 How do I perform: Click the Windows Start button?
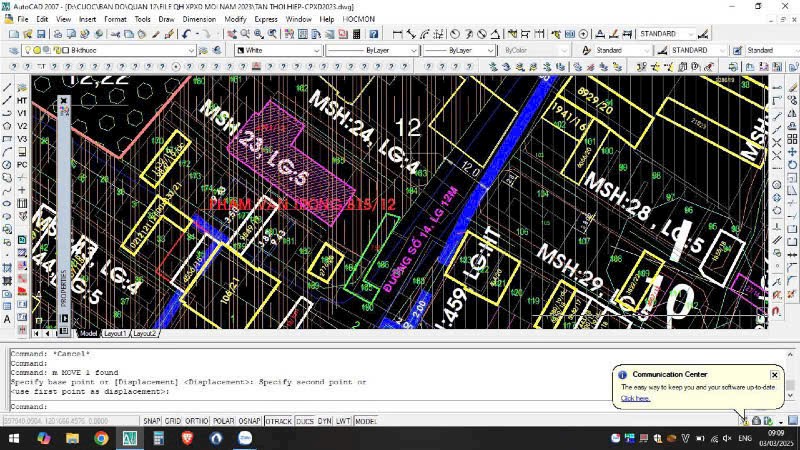pos(14,438)
